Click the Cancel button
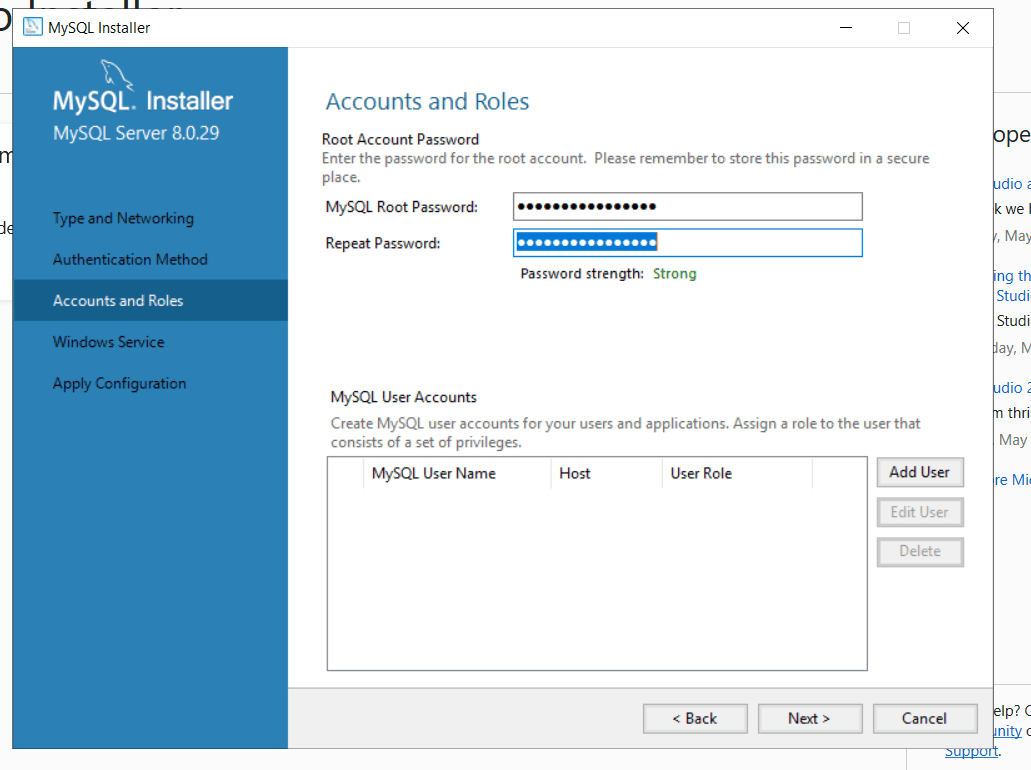 coord(924,718)
